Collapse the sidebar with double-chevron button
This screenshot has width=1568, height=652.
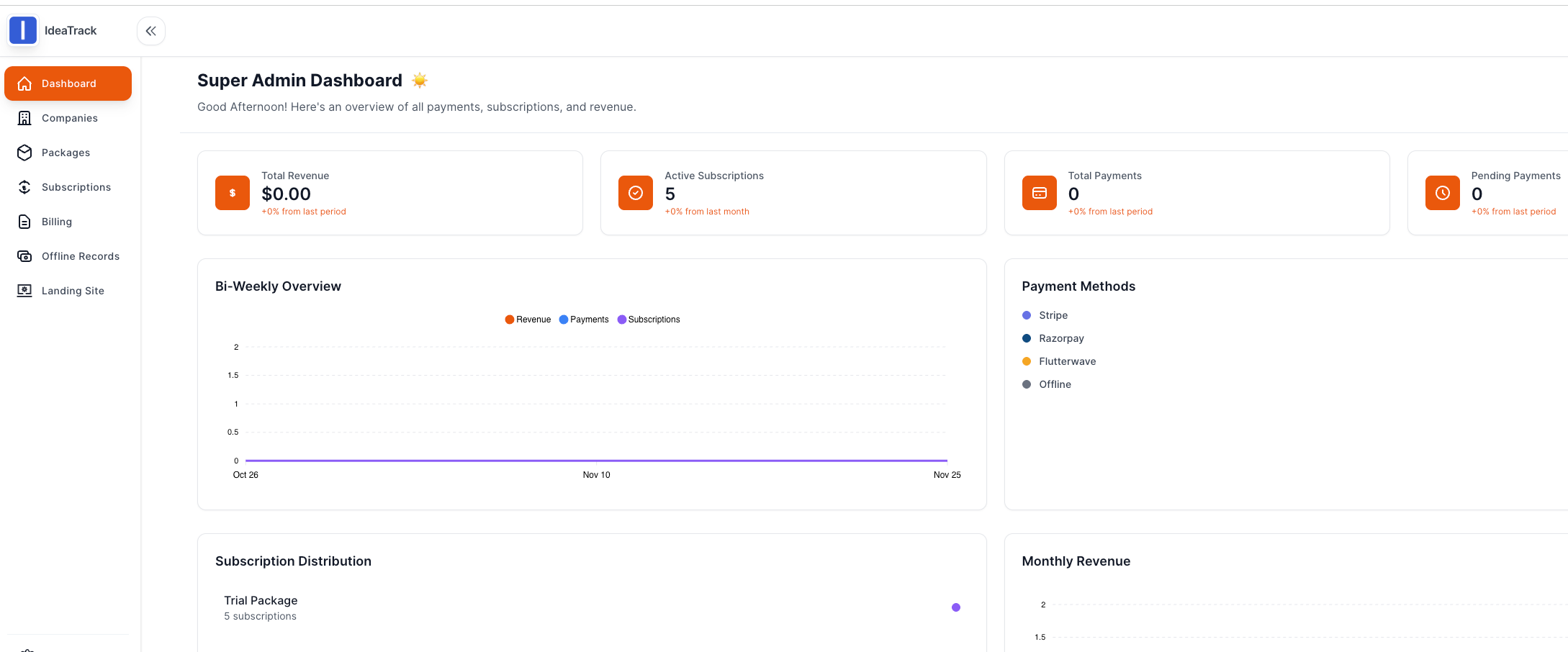[150, 31]
